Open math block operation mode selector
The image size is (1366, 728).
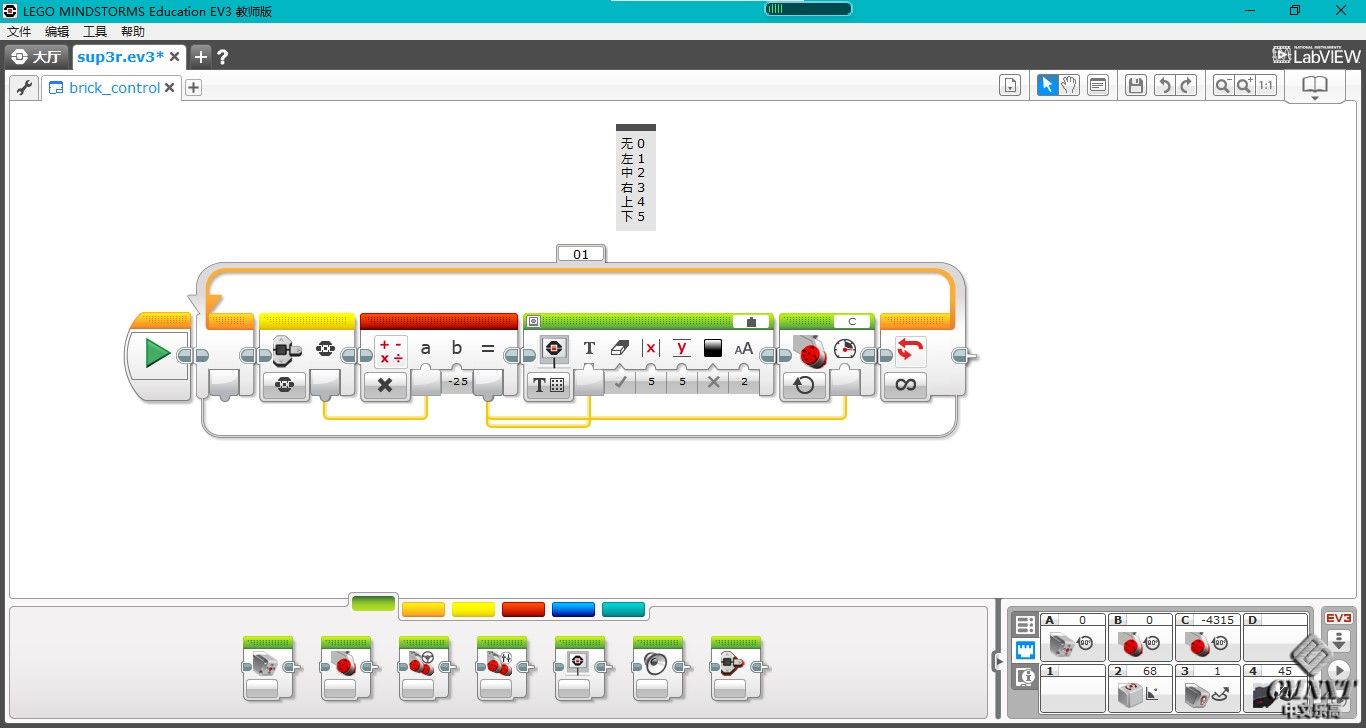pos(385,385)
